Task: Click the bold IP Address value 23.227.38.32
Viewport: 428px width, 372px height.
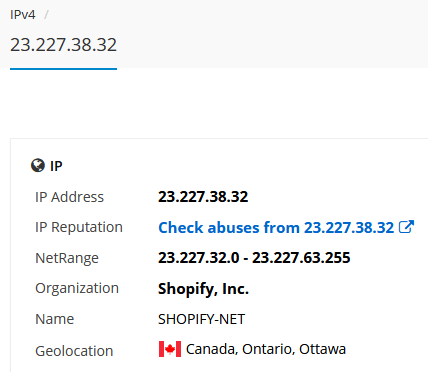Action: pyautogui.click(x=203, y=197)
